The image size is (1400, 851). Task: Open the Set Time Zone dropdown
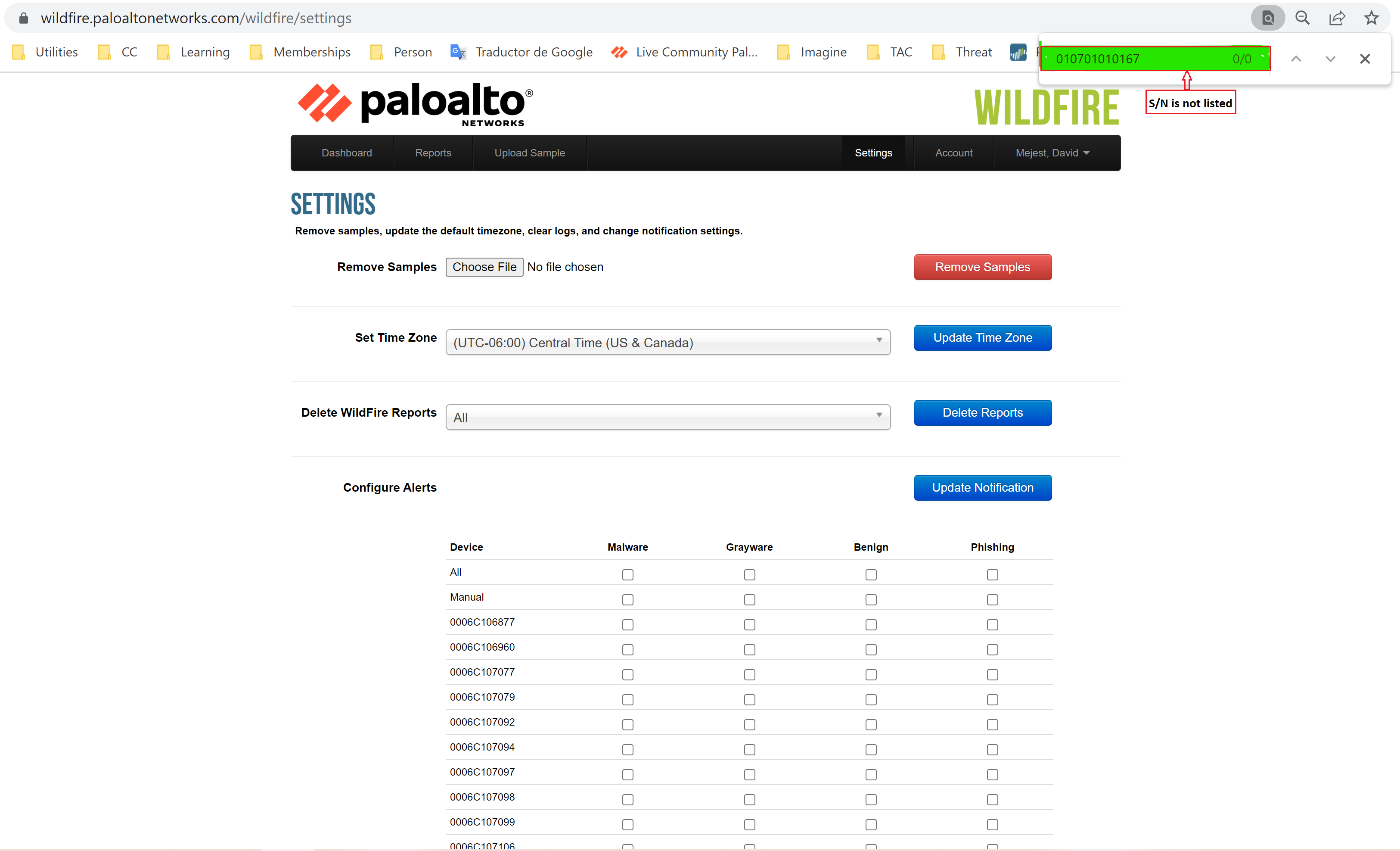coord(667,342)
